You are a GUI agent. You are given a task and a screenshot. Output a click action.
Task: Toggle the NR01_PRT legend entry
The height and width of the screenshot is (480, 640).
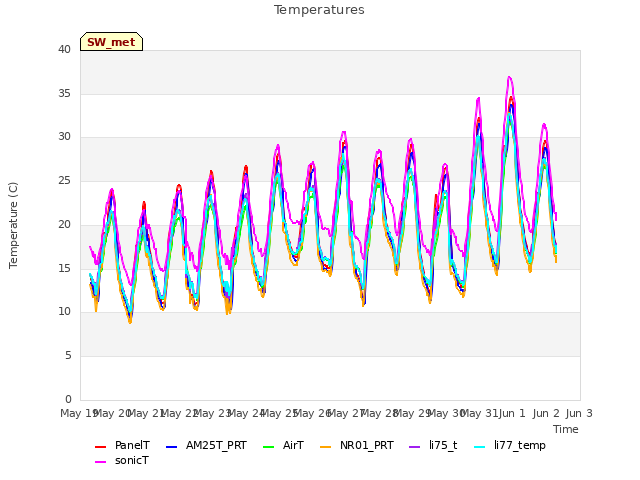(357, 445)
